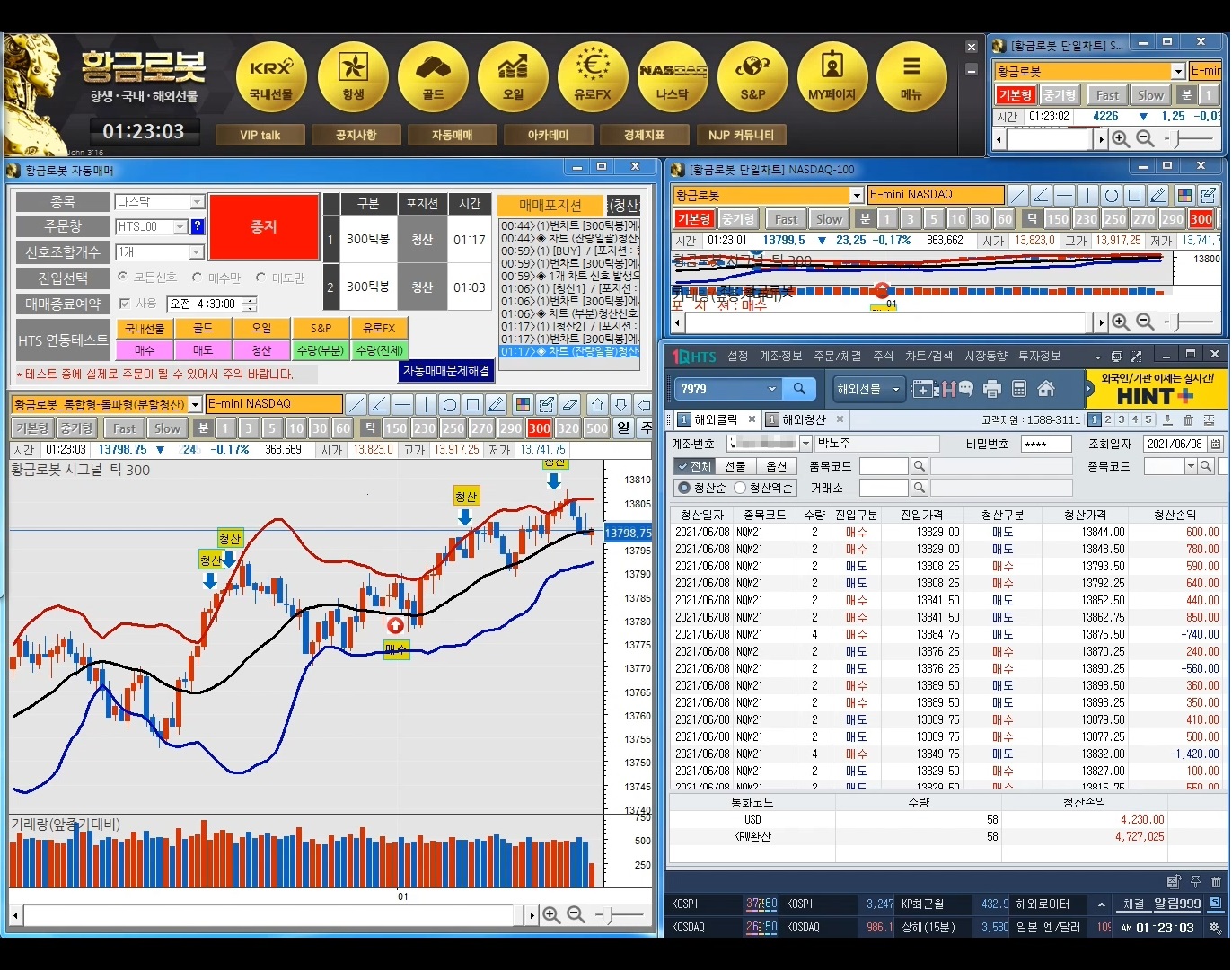The height and width of the screenshot is (970, 1232).
Task: Toggle the 선물 filter in HTS
Action: [735, 466]
